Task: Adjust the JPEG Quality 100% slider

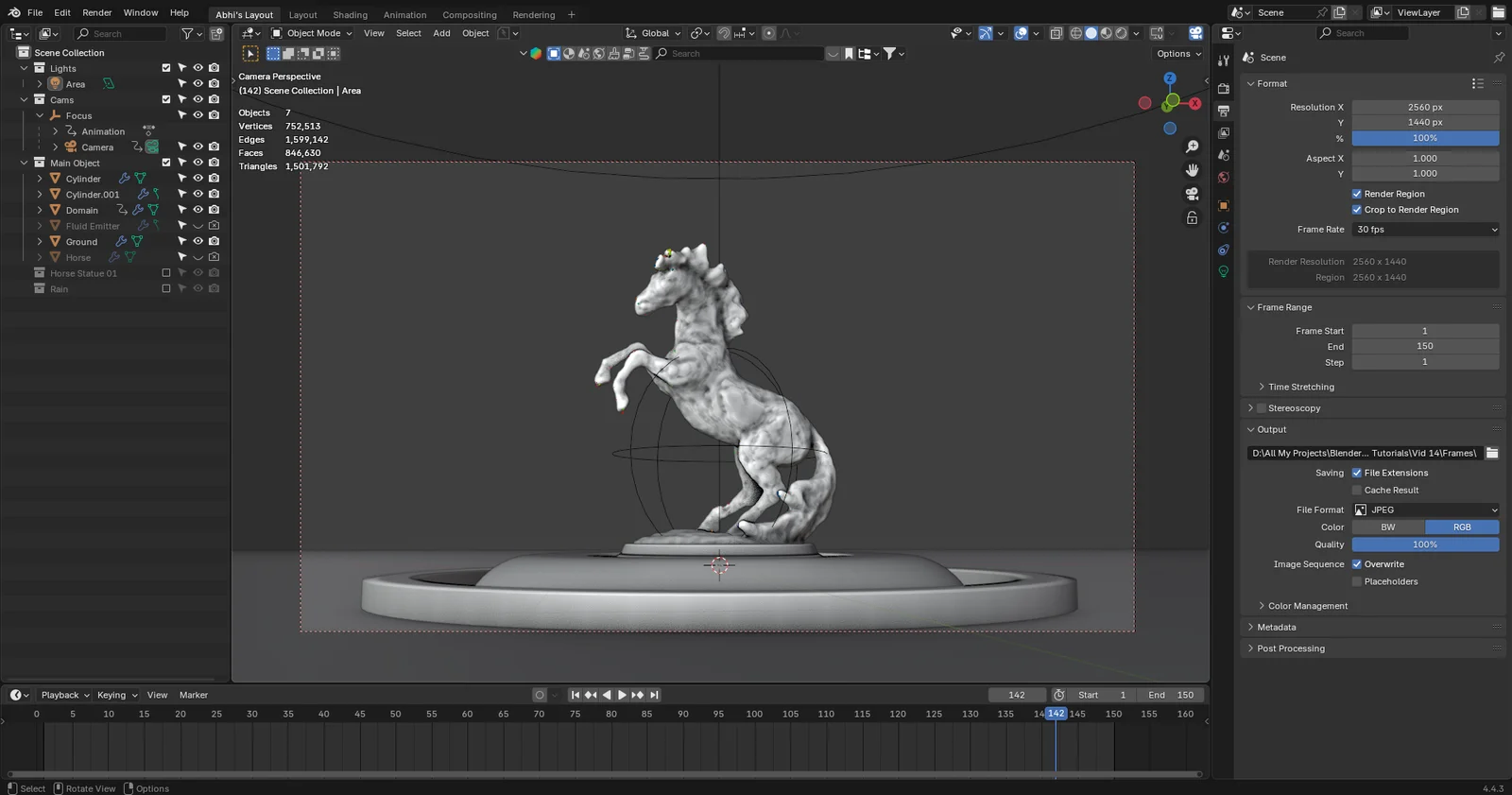Action: point(1426,544)
